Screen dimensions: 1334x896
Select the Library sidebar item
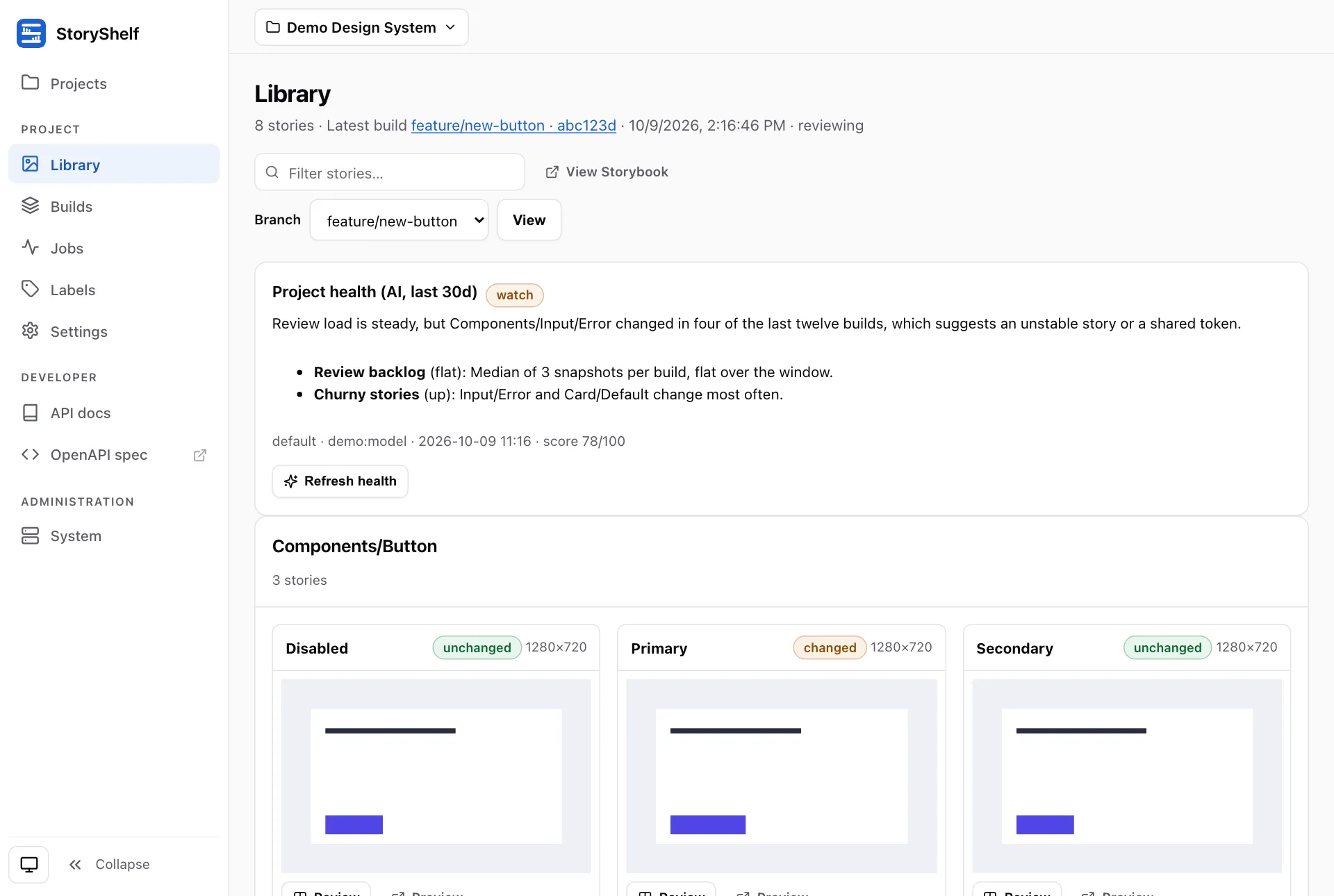[114, 165]
